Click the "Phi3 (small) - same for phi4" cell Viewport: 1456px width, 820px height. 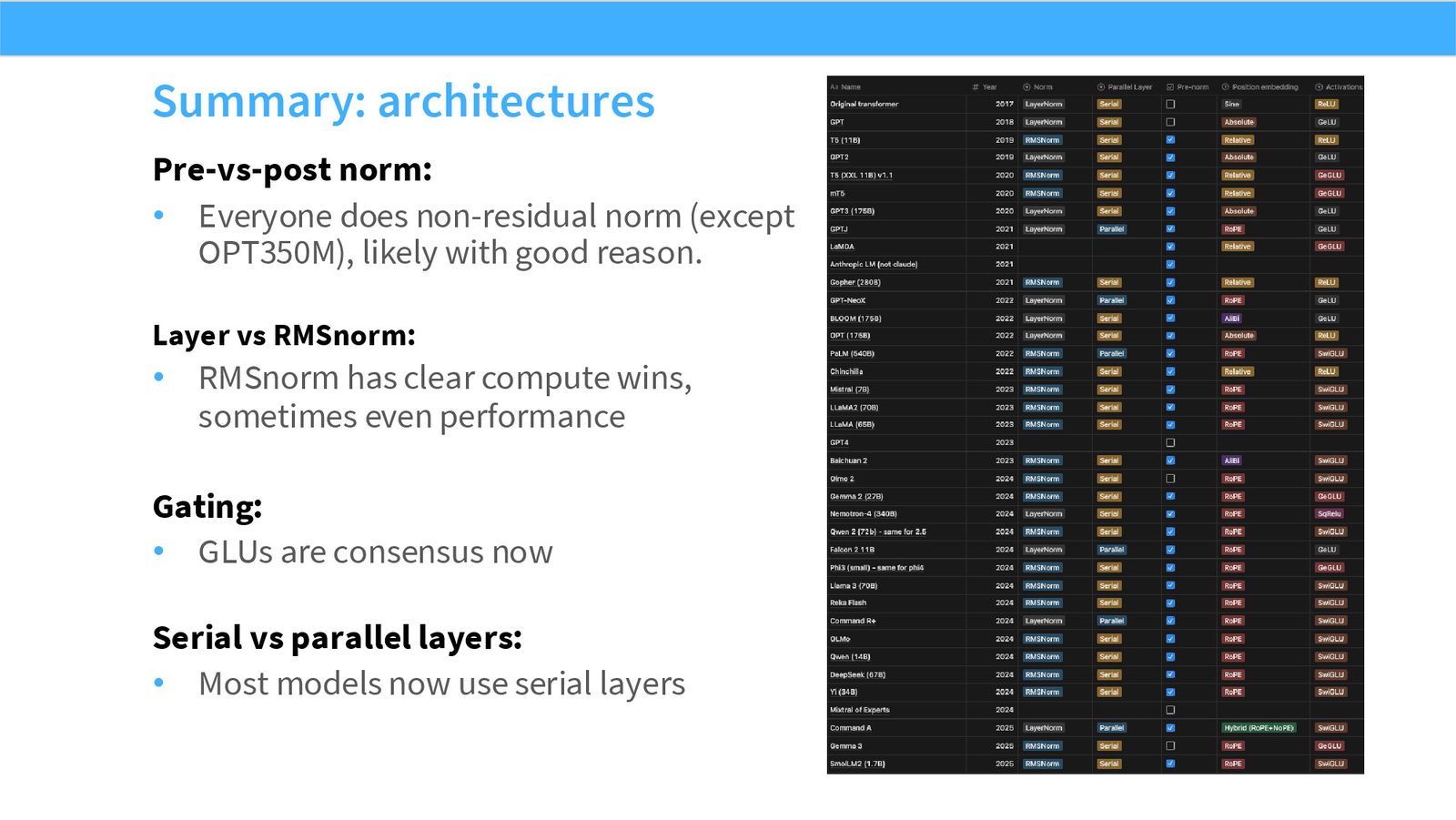coord(876,568)
